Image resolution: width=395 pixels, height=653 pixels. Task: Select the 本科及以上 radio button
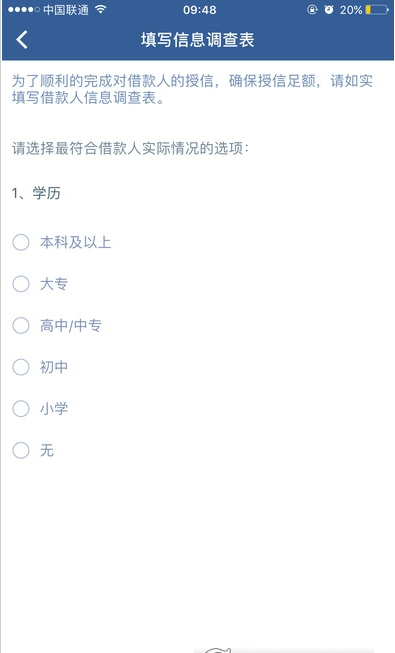tap(21, 242)
